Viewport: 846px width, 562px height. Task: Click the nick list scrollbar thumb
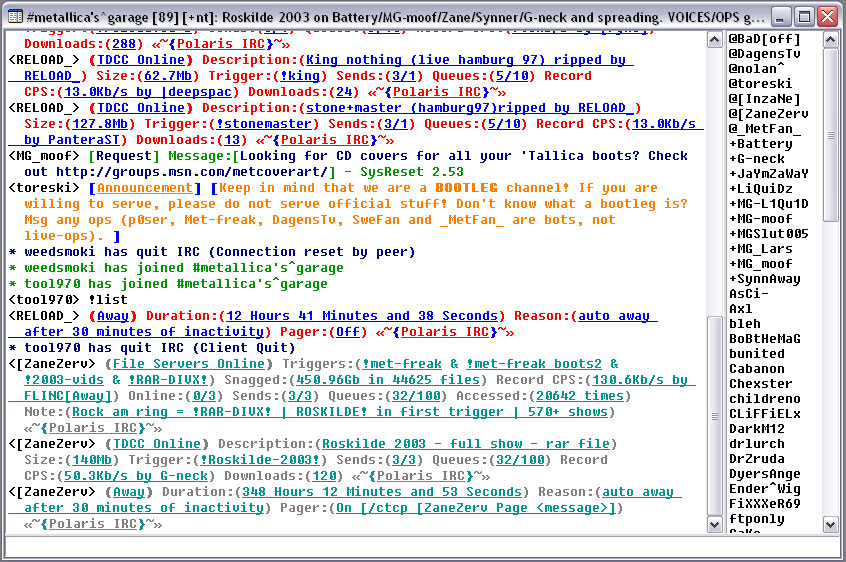830,134
